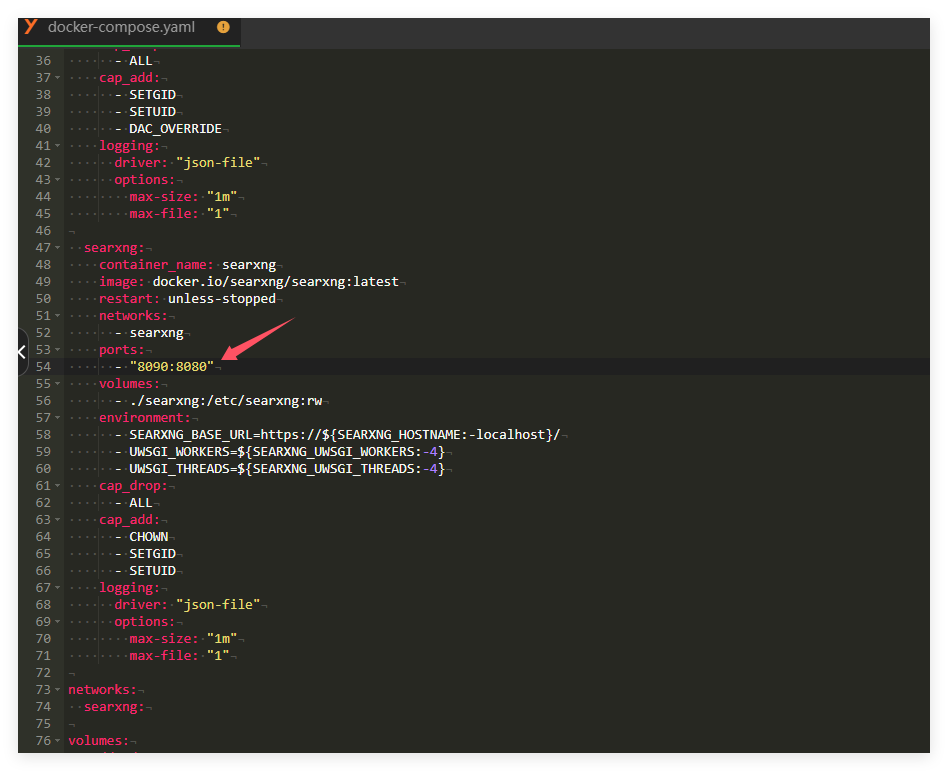Fold the cap_drop section at line 61
The height and width of the screenshot is (771, 948).
click(58, 486)
